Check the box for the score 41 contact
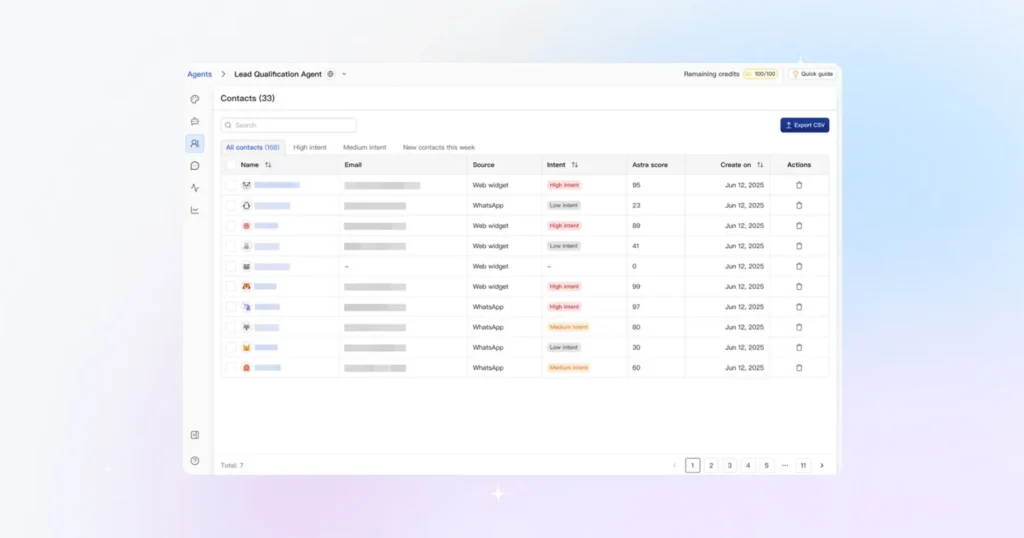This screenshot has width=1024, height=538. (231, 246)
